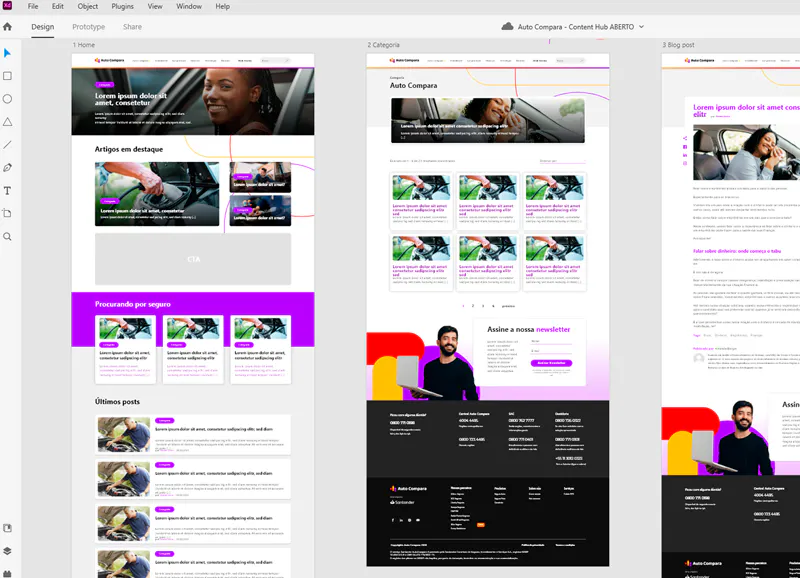This screenshot has width=800, height=578.
Task: Expand the document title dropdown arrow
Action: 641,27
